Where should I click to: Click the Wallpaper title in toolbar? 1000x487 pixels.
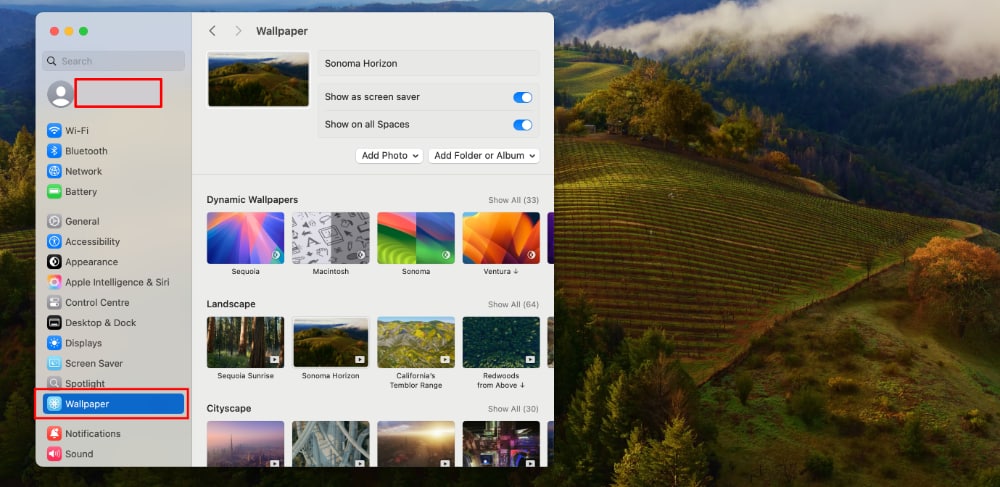click(x=282, y=31)
